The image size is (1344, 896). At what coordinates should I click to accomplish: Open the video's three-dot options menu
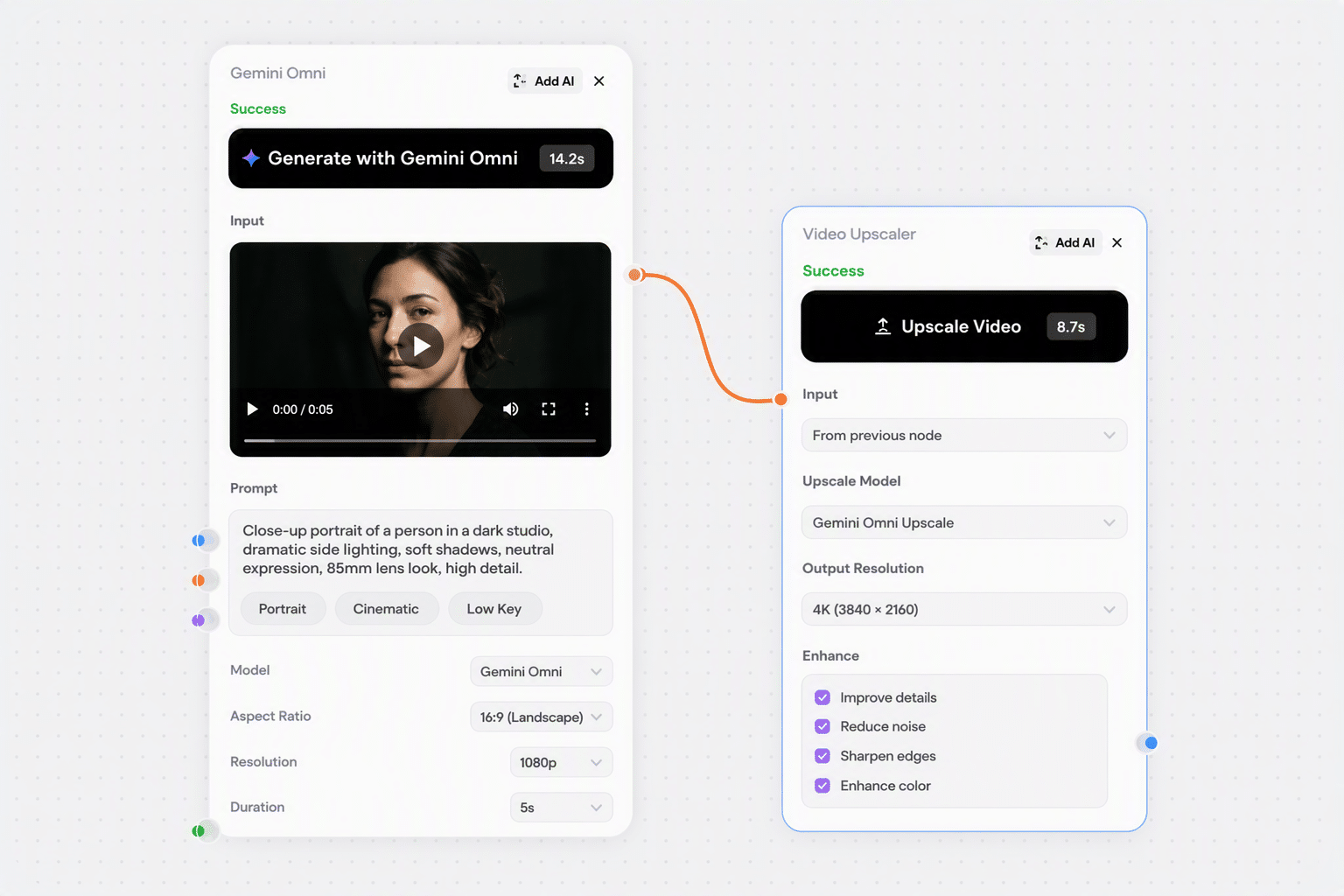tap(586, 409)
